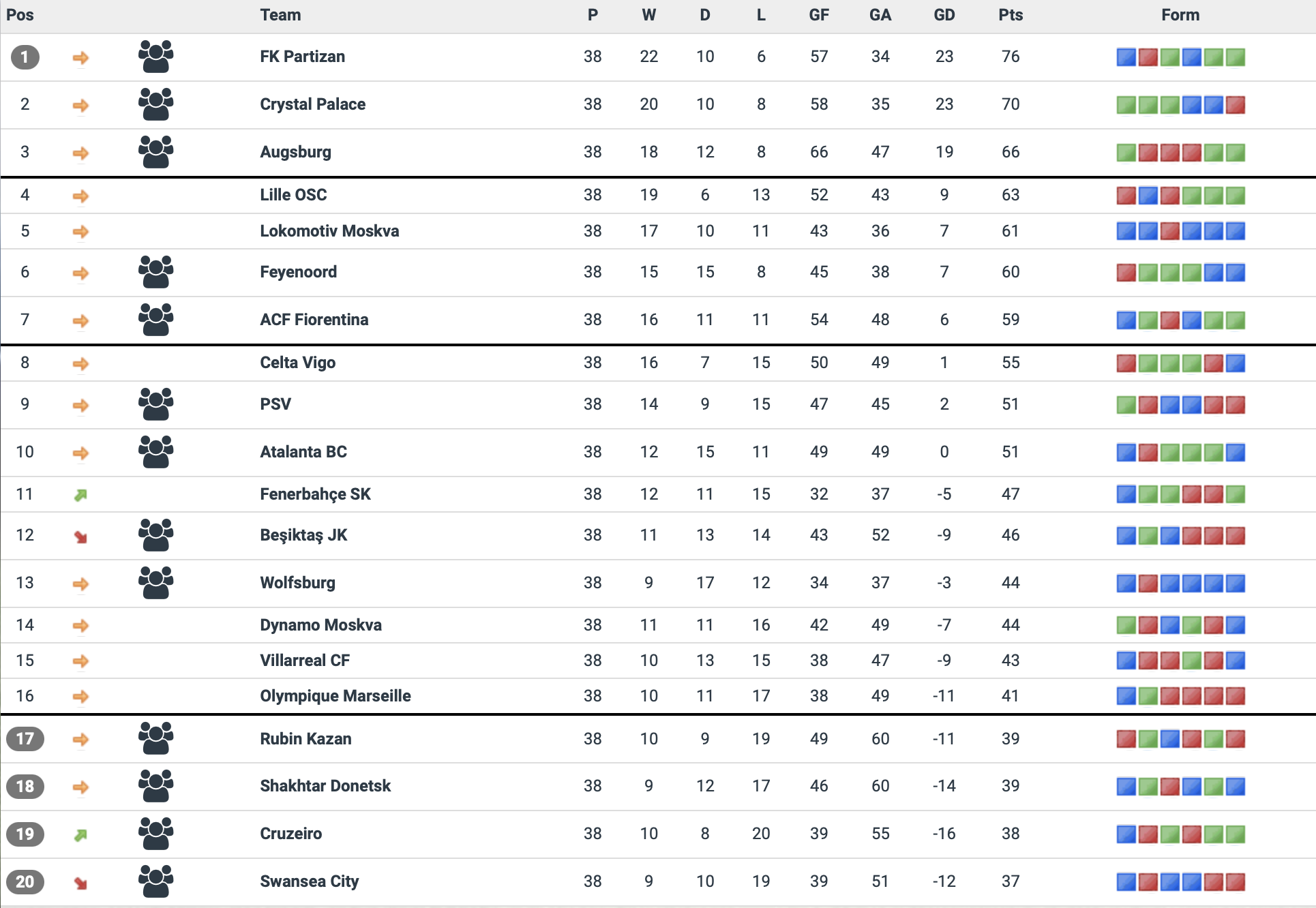1316x908 pixels.
Task: Click the GD column header
Action: click(x=944, y=15)
